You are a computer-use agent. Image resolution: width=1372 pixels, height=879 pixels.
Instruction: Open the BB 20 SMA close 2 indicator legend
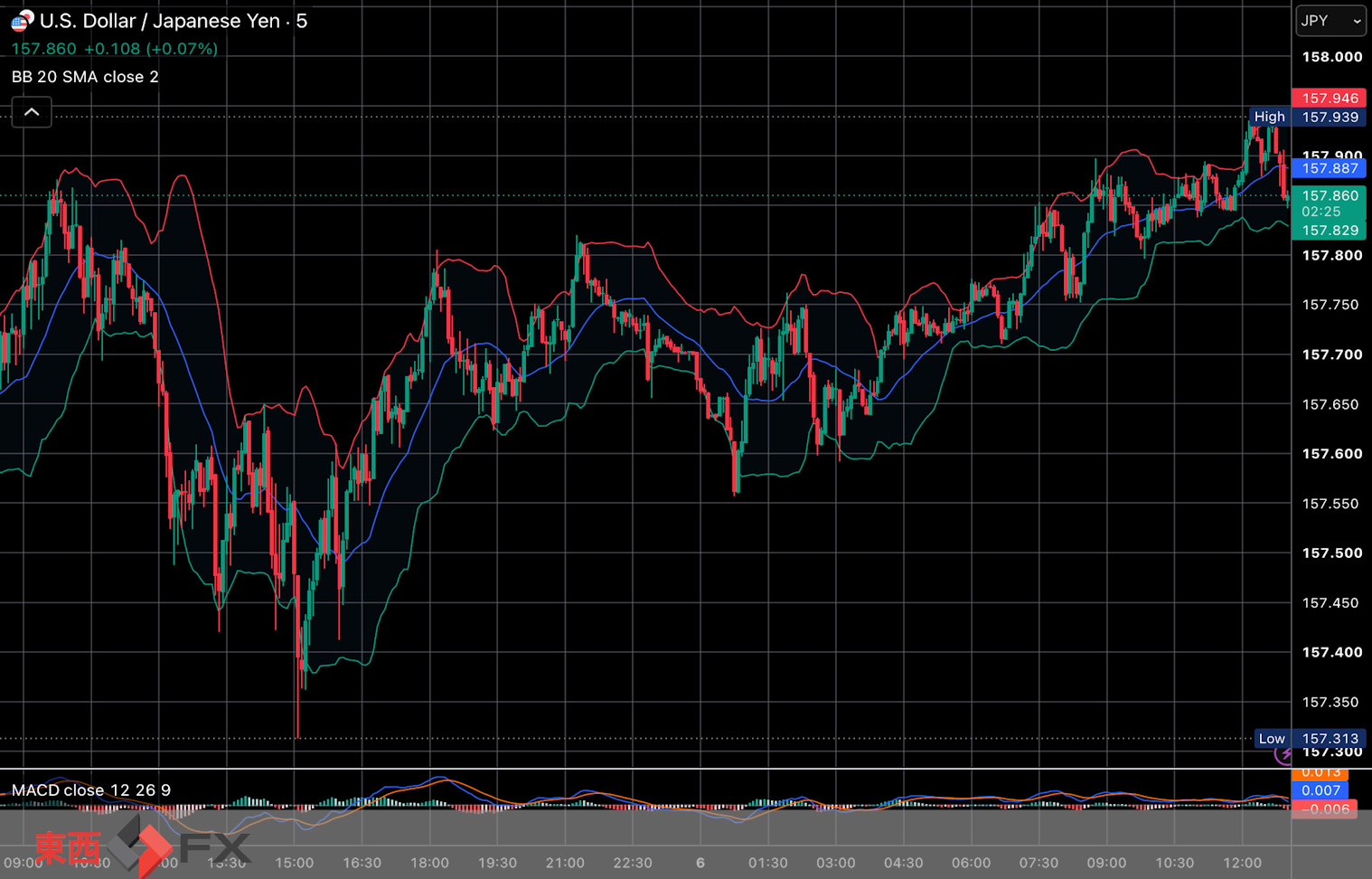85,77
